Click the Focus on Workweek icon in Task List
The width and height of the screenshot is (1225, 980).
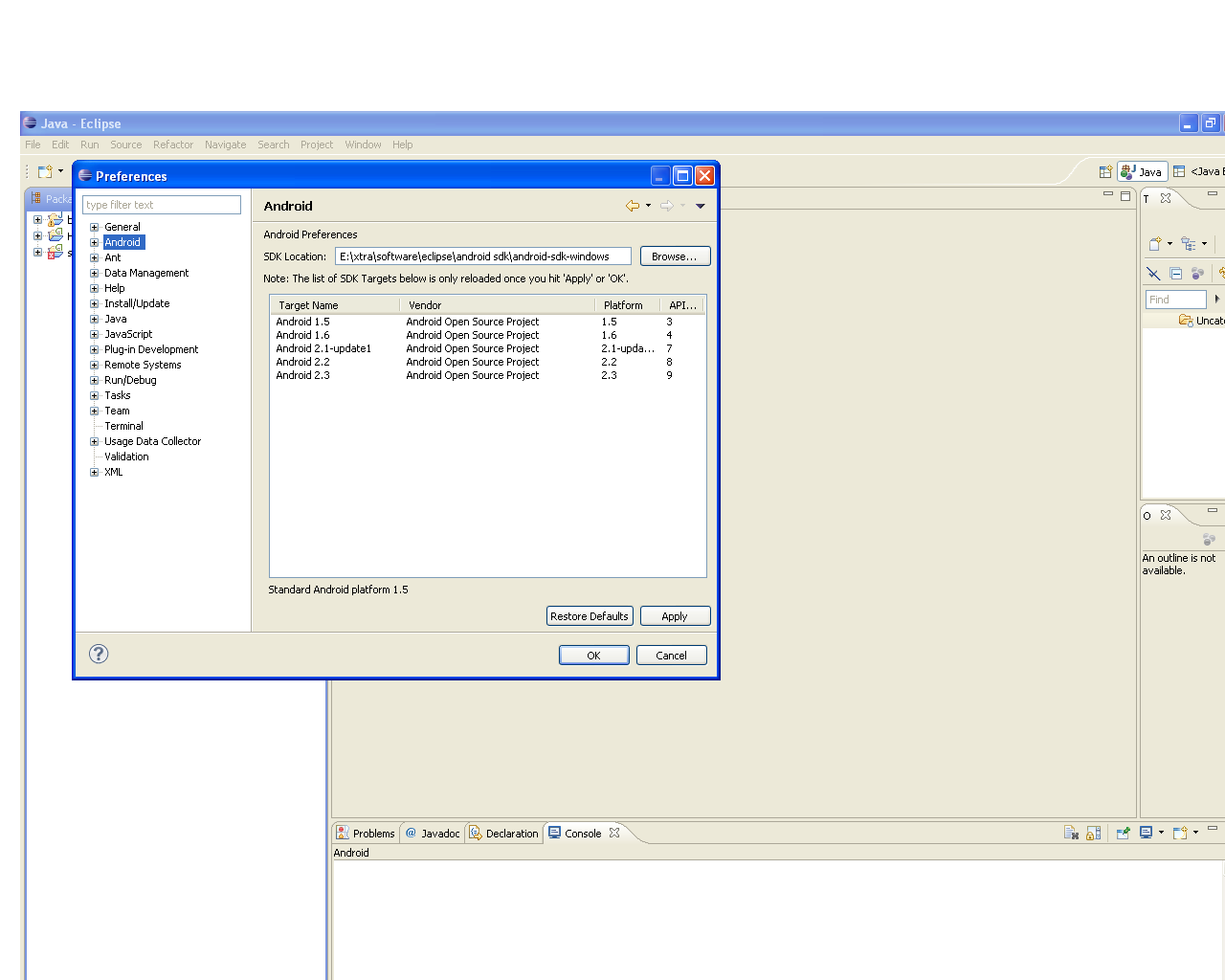pyautogui.click(x=1197, y=274)
